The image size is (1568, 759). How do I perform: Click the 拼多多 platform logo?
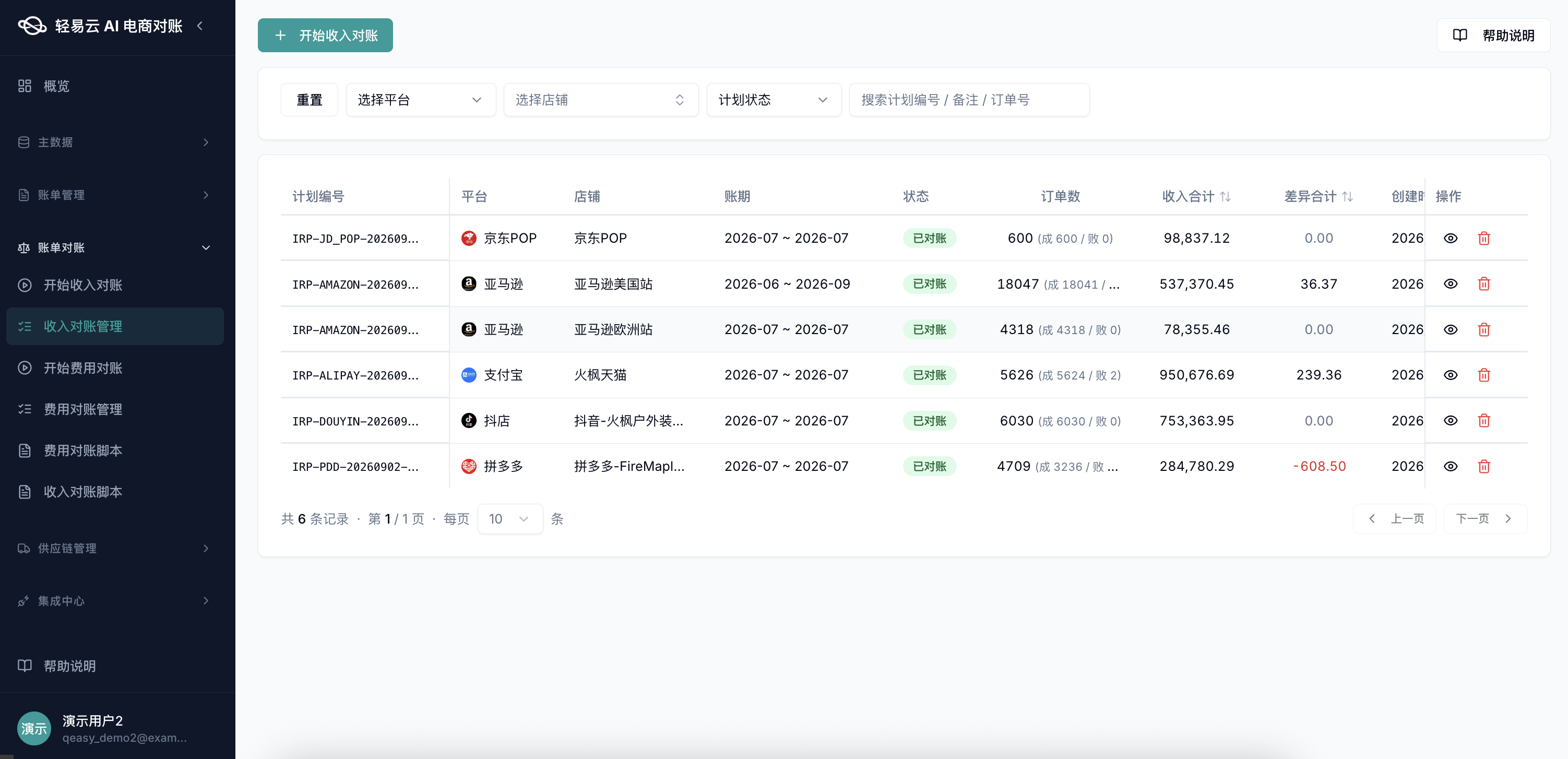coord(469,466)
